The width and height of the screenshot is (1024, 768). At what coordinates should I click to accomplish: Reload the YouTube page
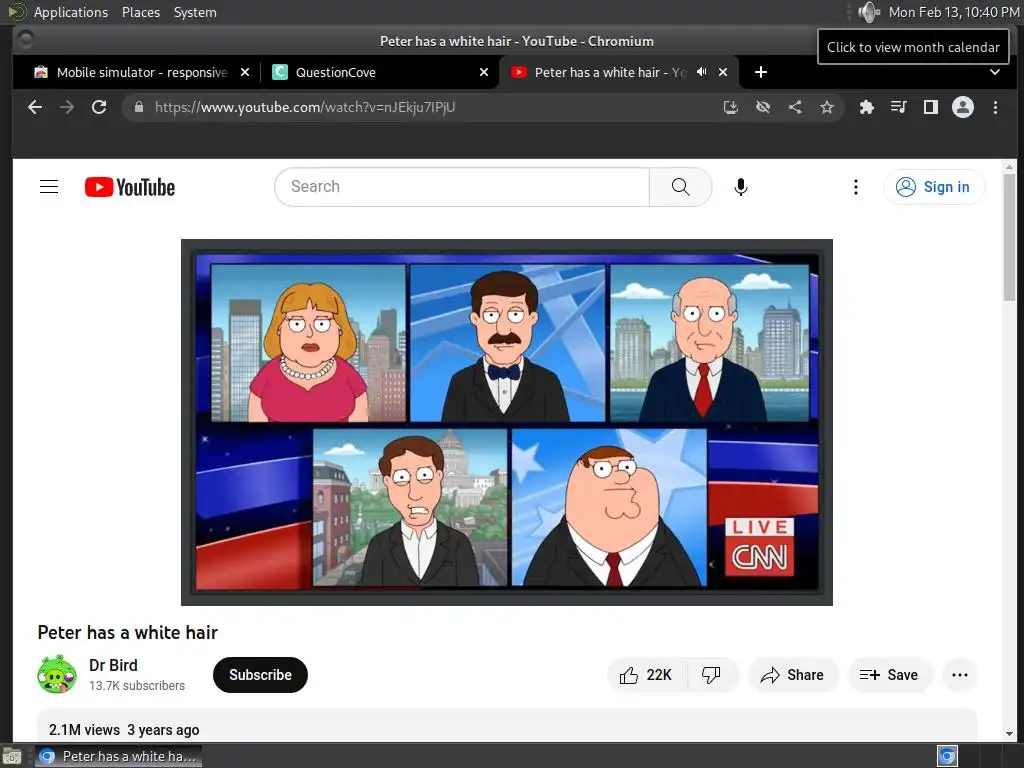tap(99, 107)
